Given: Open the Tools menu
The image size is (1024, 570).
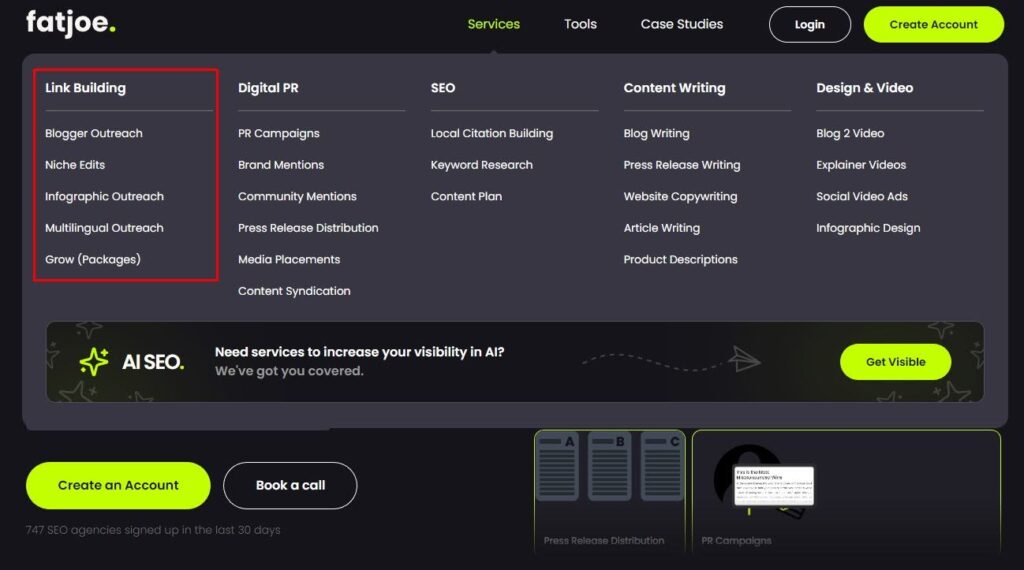Looking at the screenshot, I should click(581, 24).
